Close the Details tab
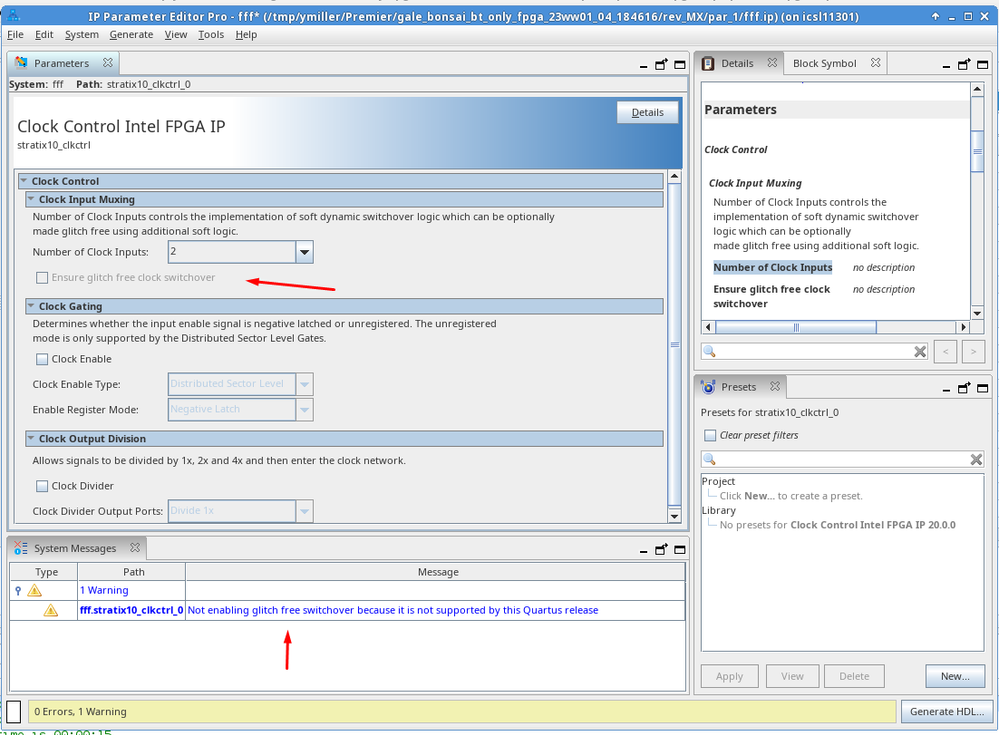 (772, 62)
